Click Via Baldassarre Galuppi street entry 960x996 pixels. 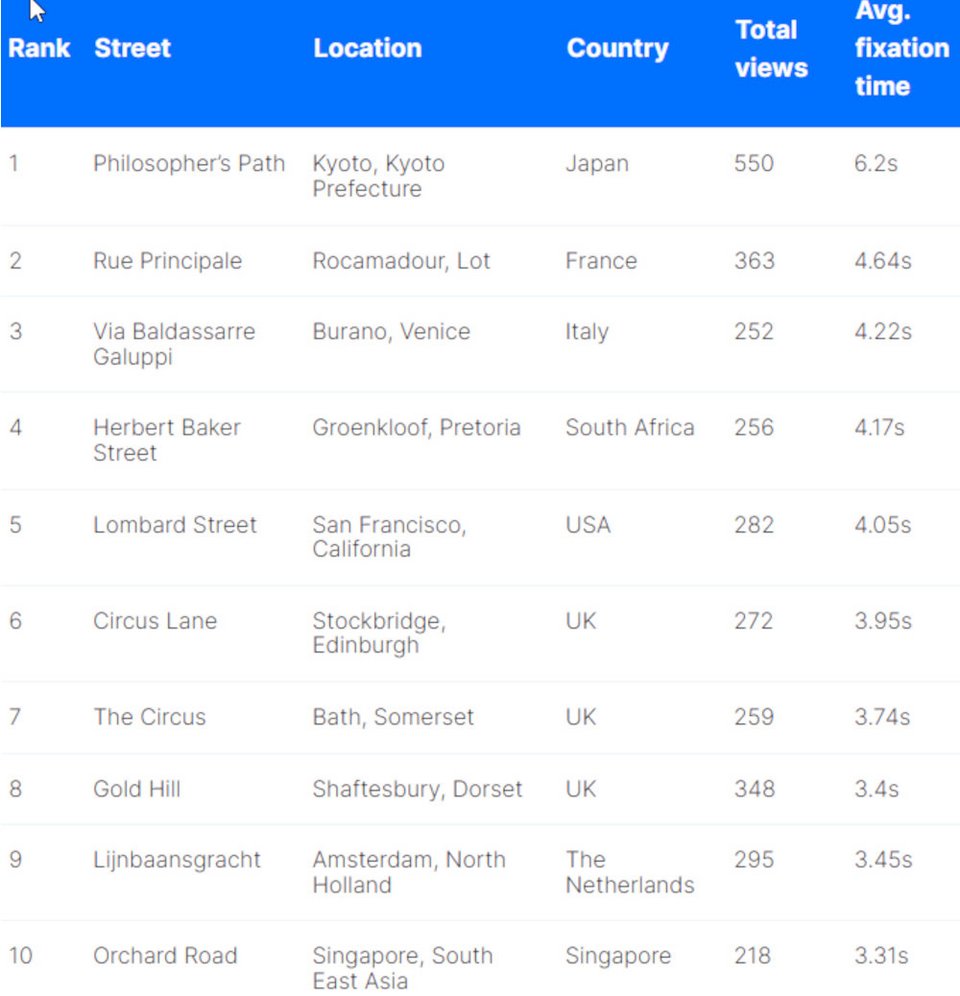174,344
